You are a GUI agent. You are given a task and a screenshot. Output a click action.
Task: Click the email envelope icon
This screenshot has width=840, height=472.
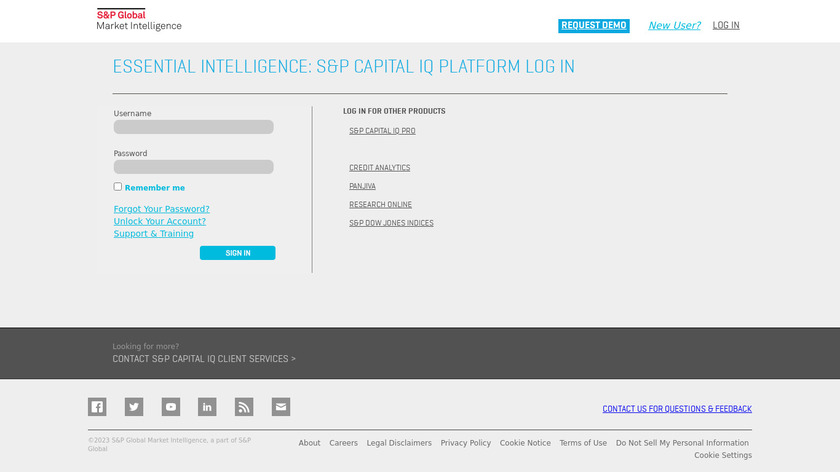coord(281,407)
